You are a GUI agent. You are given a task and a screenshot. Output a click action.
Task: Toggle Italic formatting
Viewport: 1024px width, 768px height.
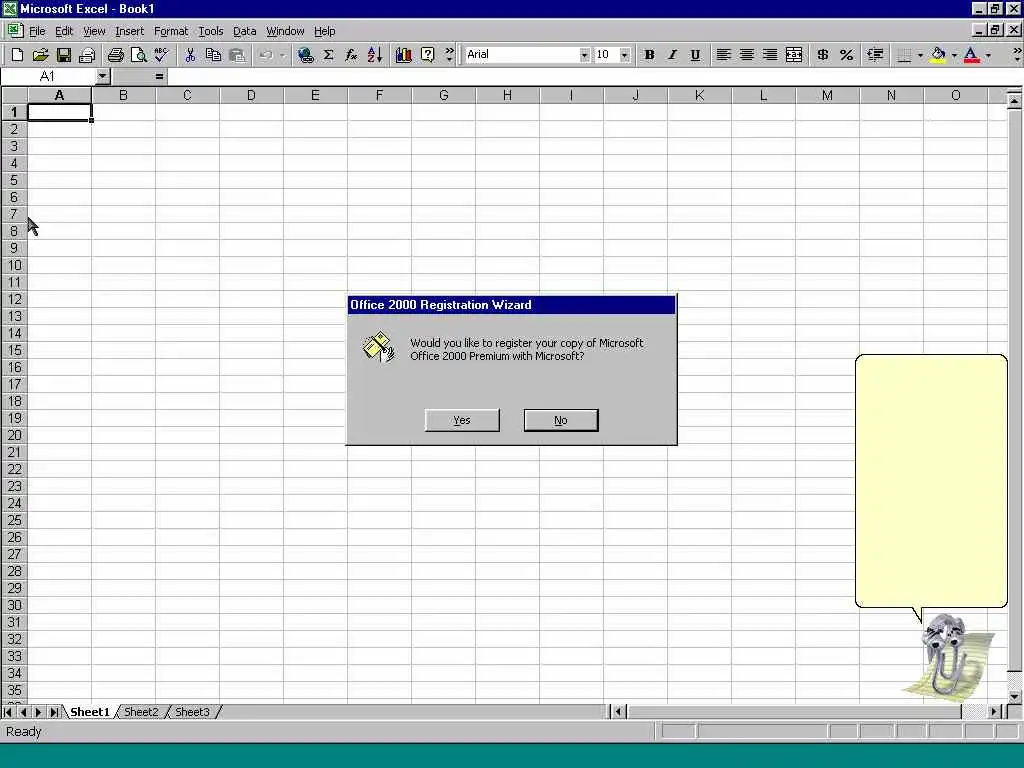click(x=672, y=55)
